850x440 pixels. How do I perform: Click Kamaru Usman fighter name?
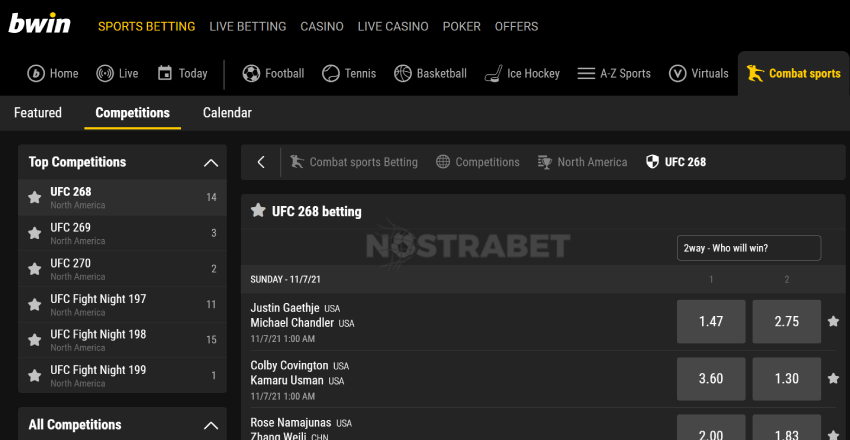coord(287,380)
